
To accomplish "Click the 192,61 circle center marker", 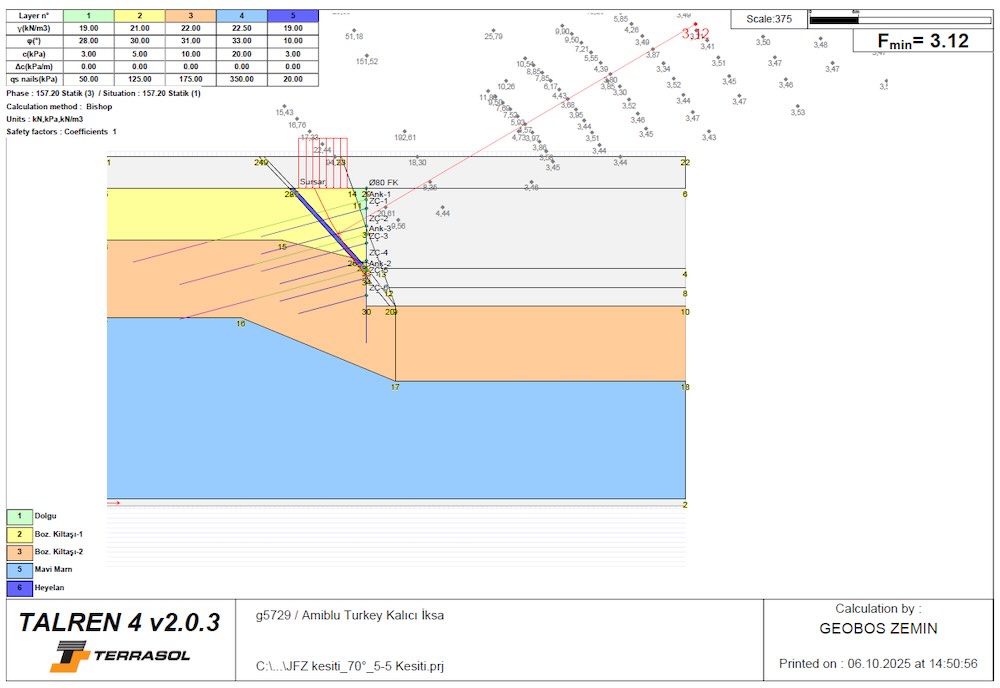I will tap(405, 131).
